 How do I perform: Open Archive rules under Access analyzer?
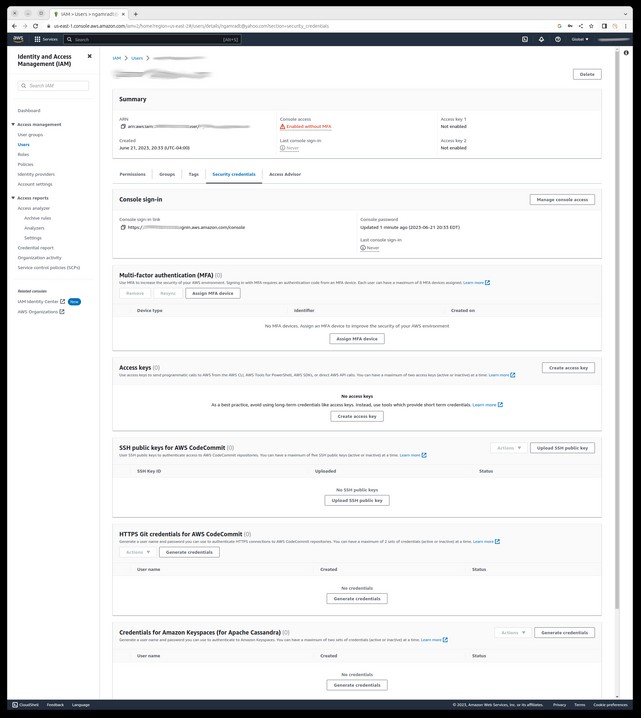(x=38, y=218)
